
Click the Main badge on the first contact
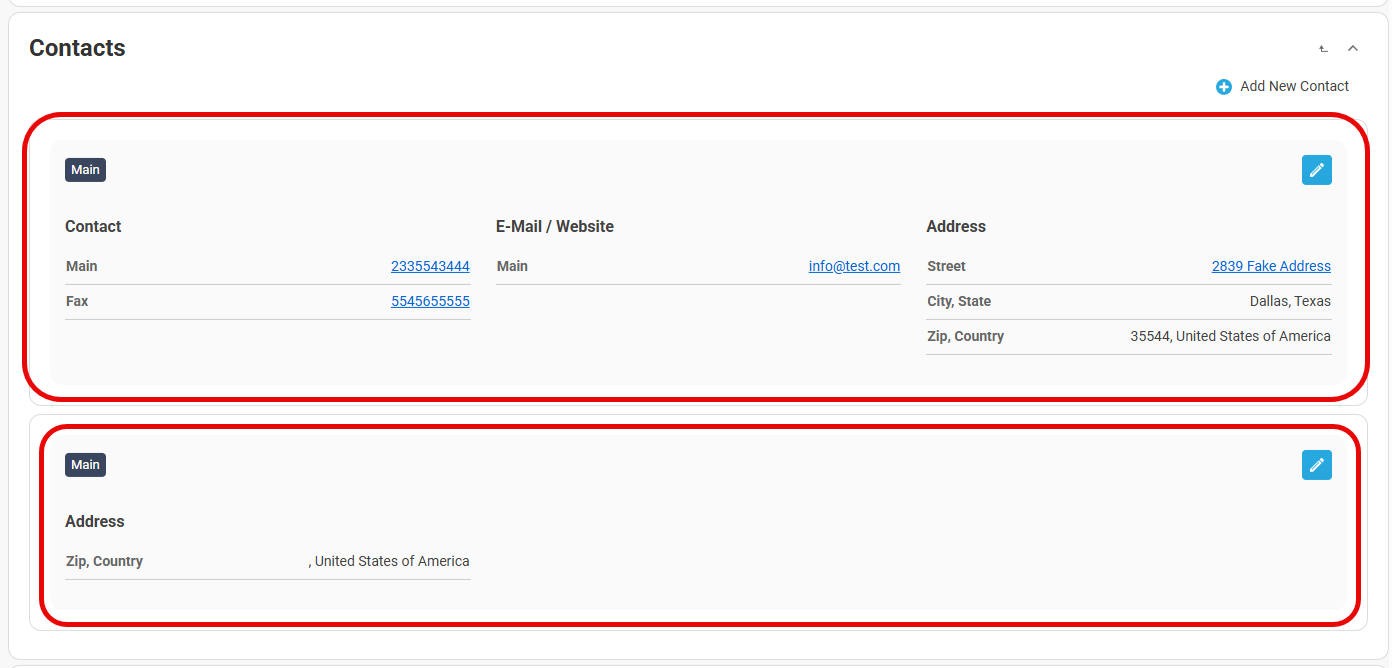(x=85, y=170)
